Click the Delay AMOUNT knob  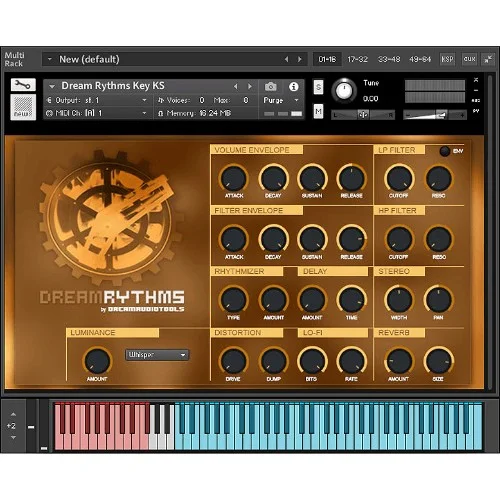point(312,300)
